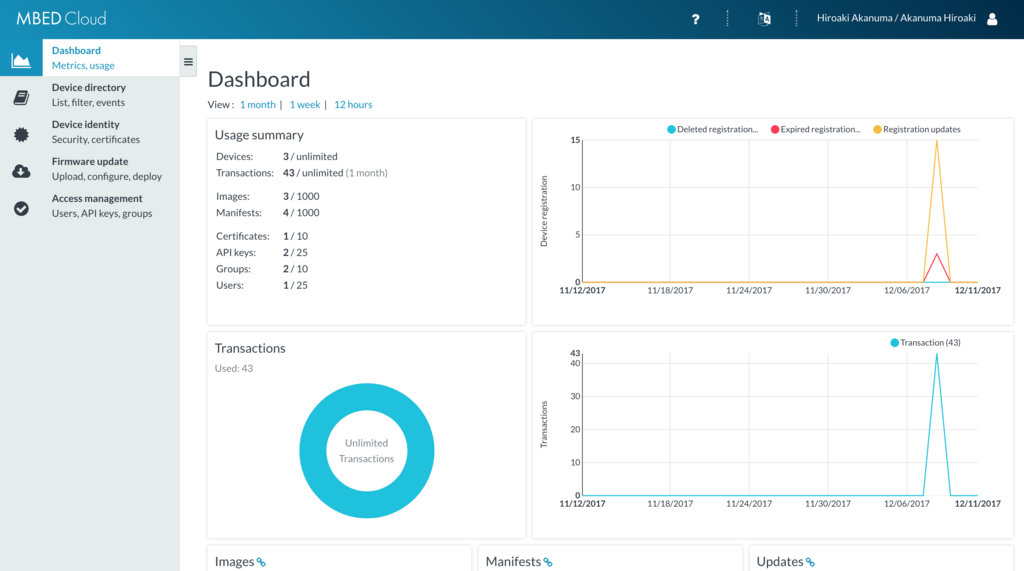Screen dimensions: 1024x571
Task: Click the Groups 2 / 10 value
Action: click(x=295, y=269)
